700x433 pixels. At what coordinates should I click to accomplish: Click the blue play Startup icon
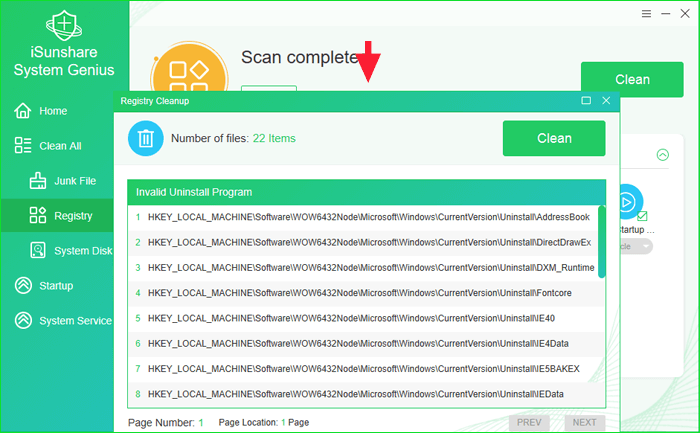(631, 202)
